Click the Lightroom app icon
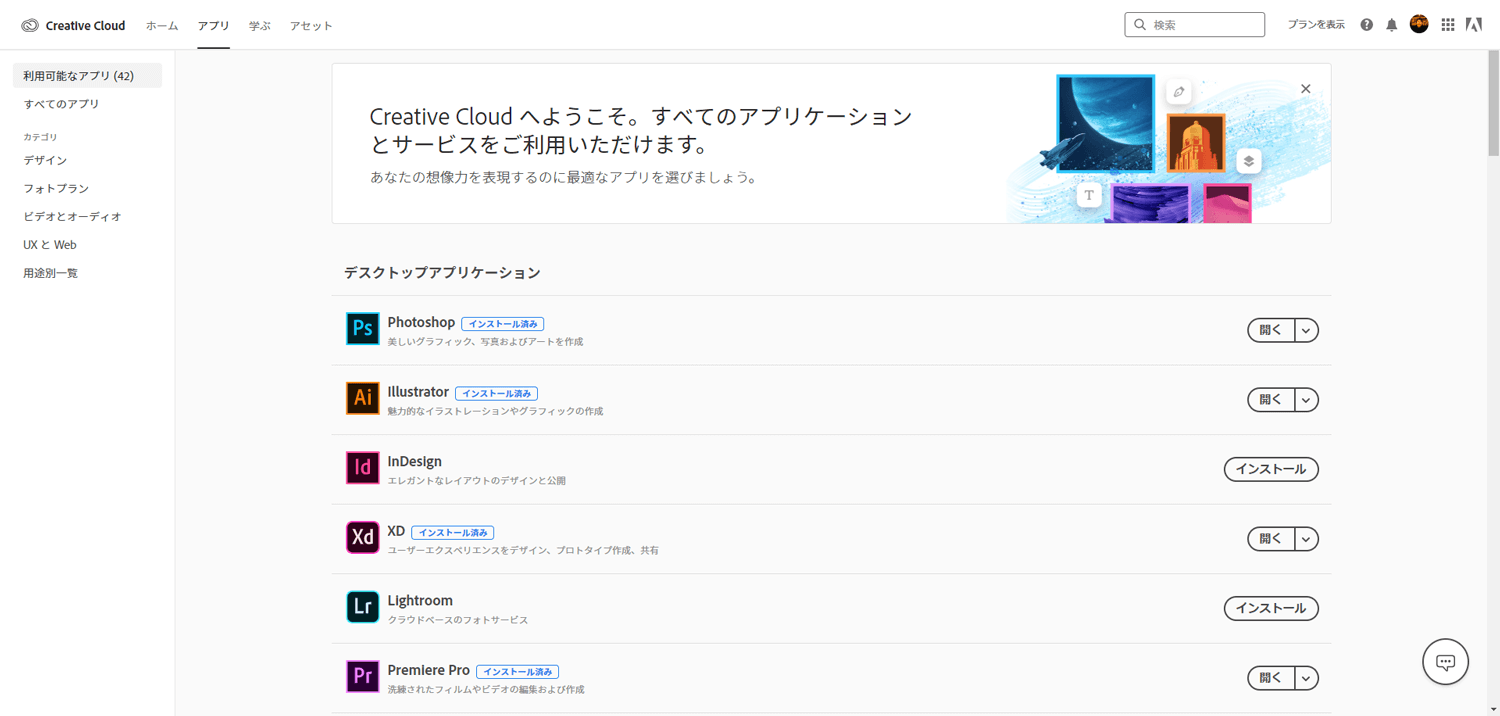1500x716 pixels. 362,607
